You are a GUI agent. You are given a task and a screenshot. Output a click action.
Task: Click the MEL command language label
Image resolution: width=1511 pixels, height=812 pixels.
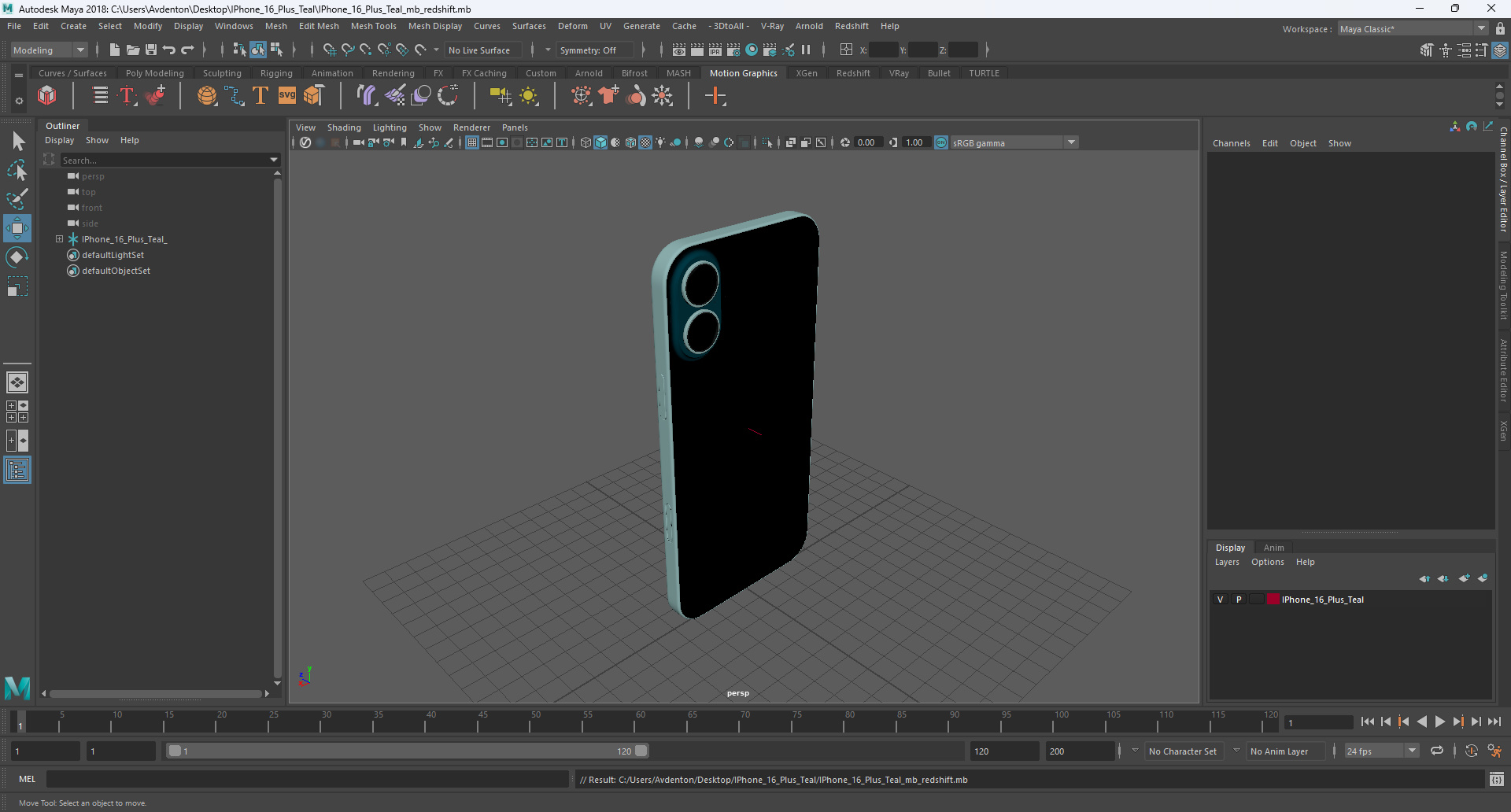tap(28, 779)
